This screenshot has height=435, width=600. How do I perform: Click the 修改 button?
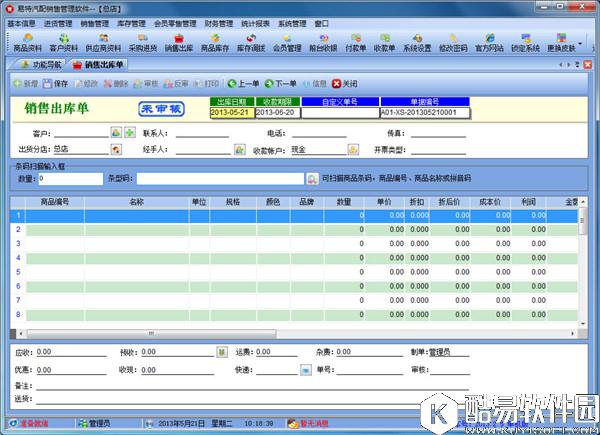[x=86, y=83]
